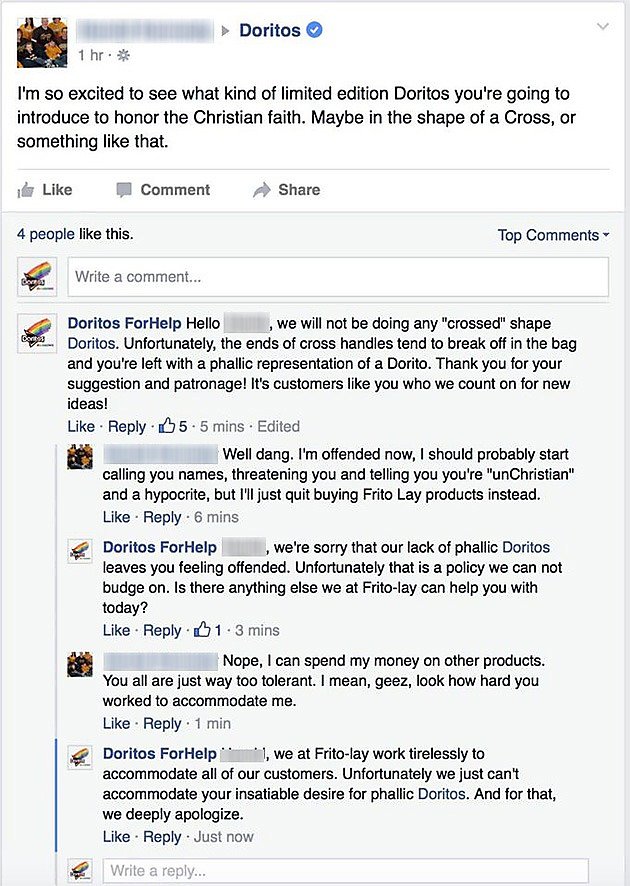The height and width of the screenshot is (886, 630).
Task: Click the Comment speech bubble icon
Action: click(x=124, y=190)
